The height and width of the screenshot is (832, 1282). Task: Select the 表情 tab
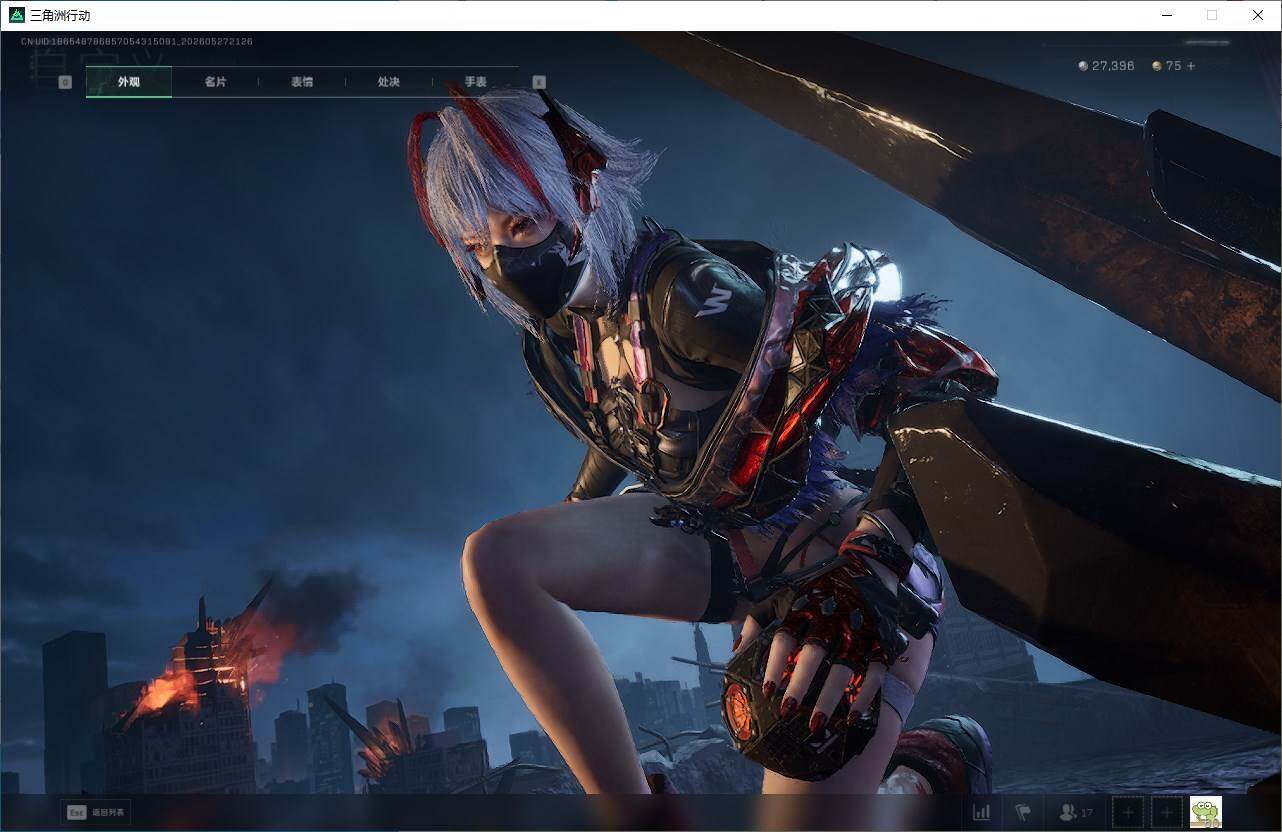click(302, 82)
